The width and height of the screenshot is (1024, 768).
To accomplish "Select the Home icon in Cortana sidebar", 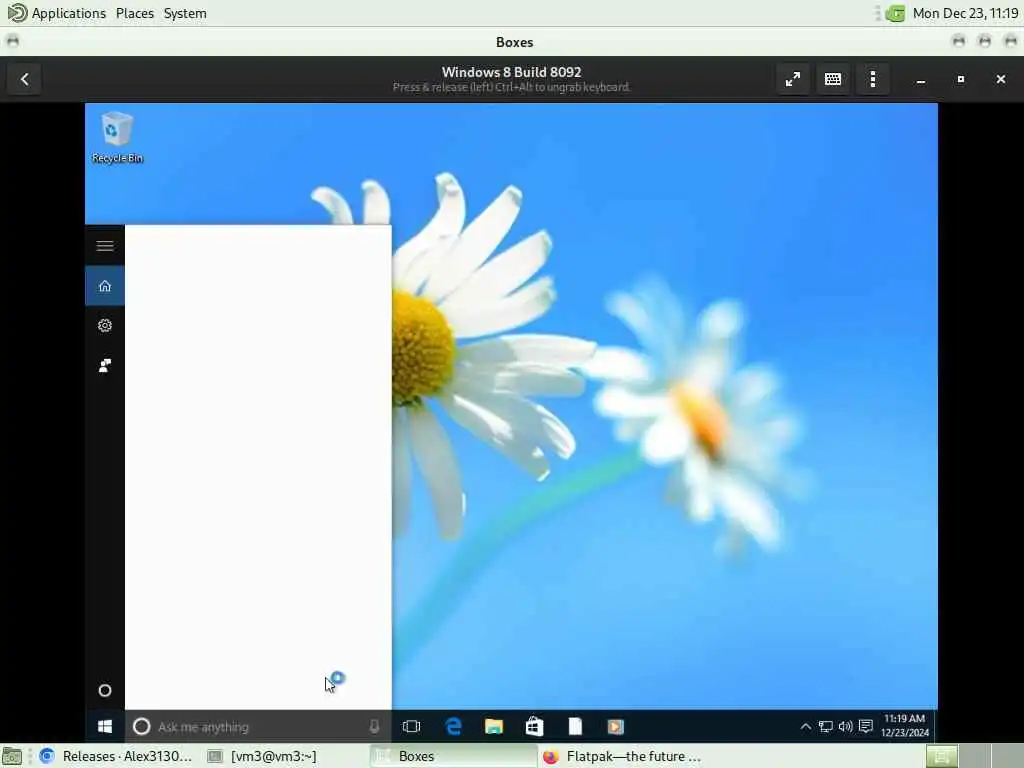I will click(x=104, y=285).
